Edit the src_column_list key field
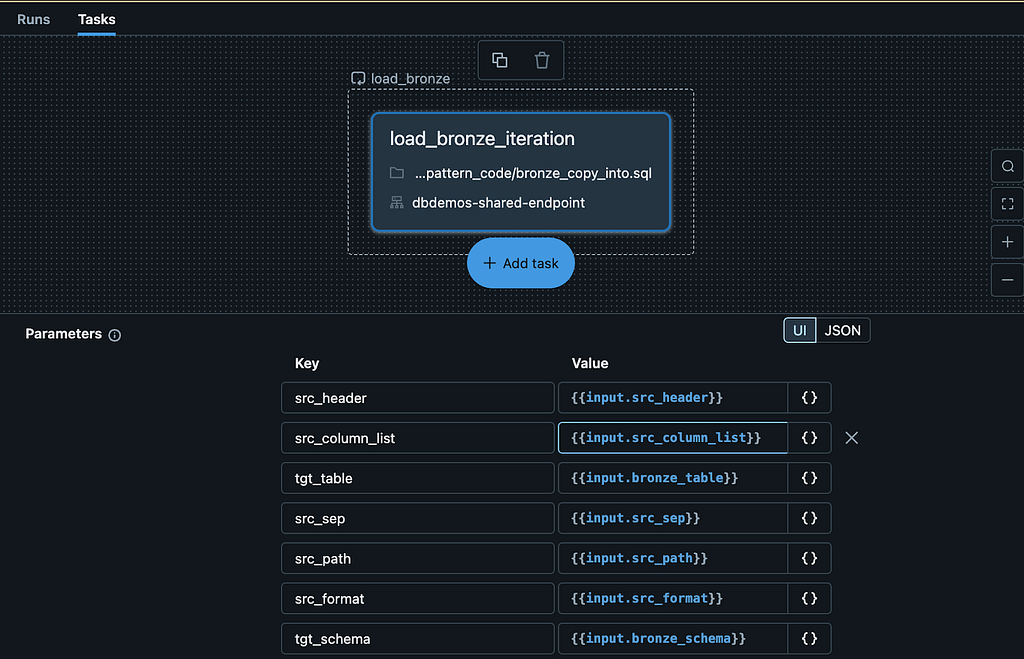 [x=418, y=438]
